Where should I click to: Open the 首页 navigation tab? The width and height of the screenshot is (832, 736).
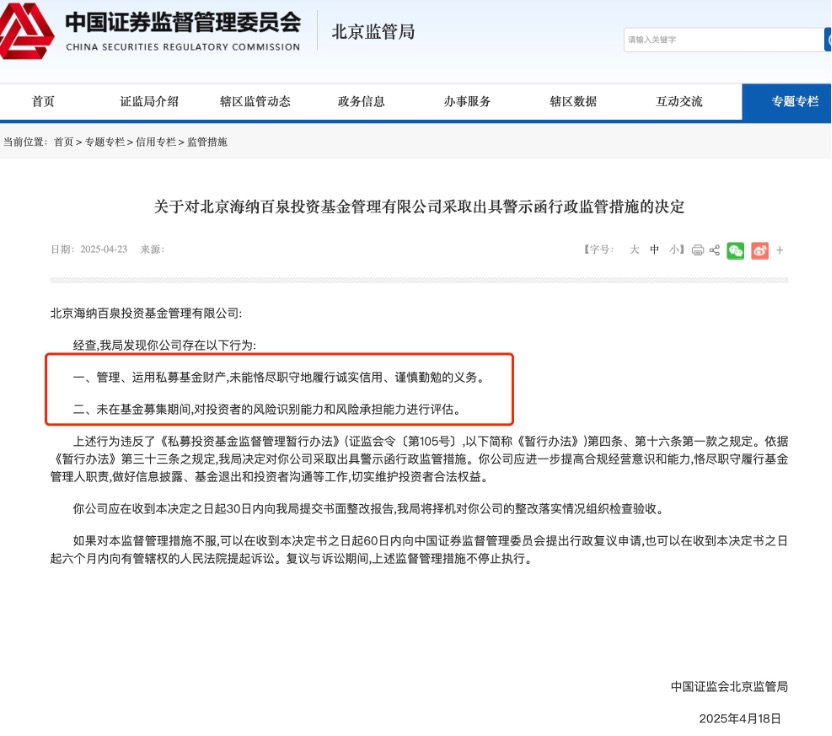pyautogui.click(x=43, y=101)
